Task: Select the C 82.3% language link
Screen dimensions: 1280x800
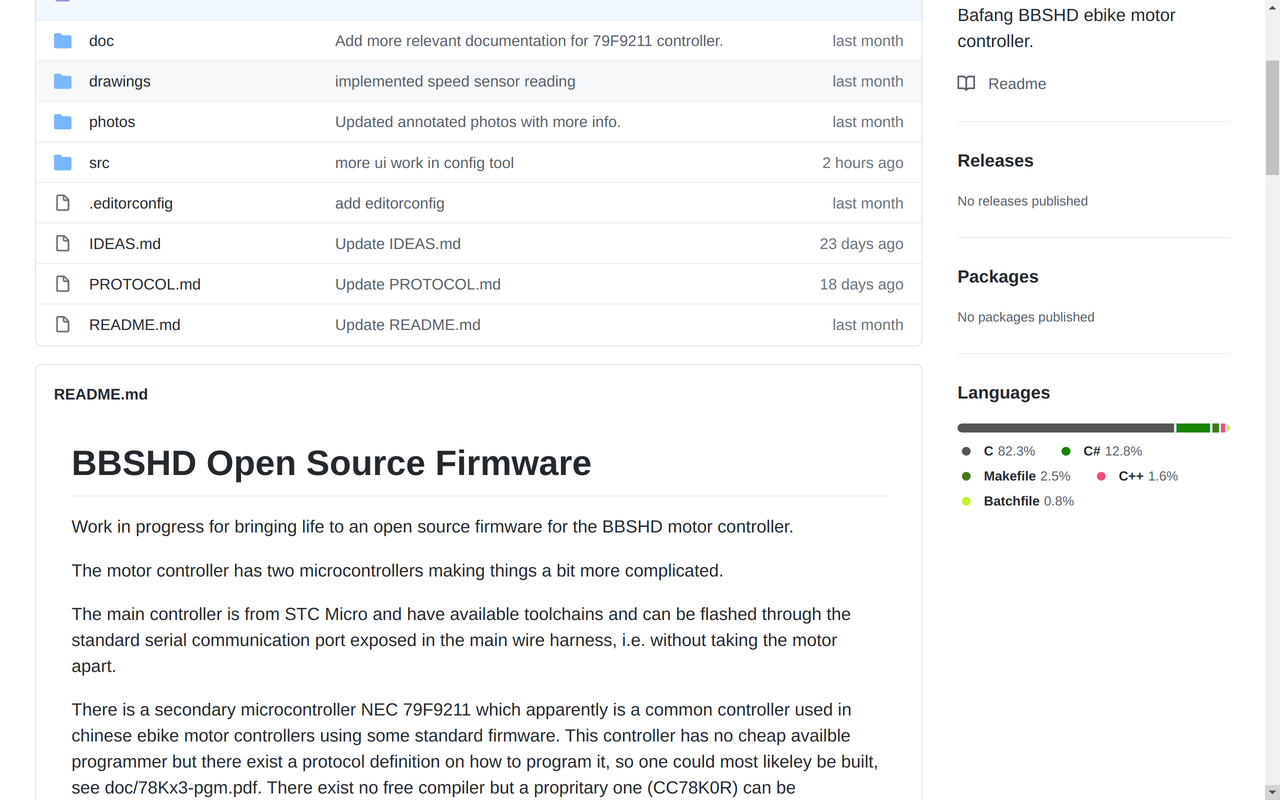Action: pos(1010,451)
